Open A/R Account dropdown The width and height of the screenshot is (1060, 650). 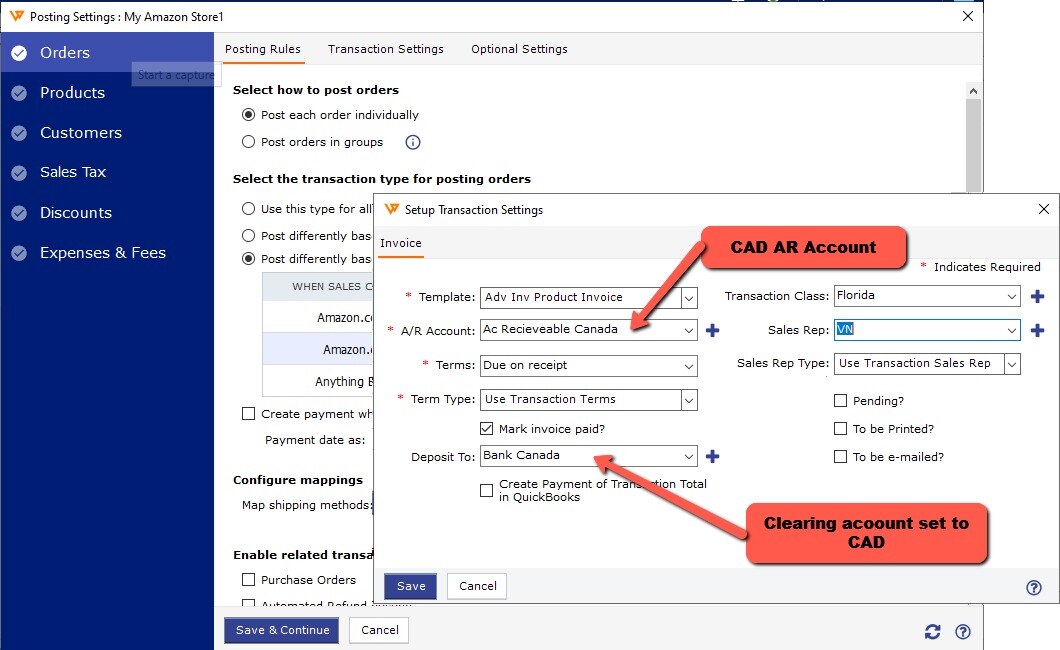point(688,330)
